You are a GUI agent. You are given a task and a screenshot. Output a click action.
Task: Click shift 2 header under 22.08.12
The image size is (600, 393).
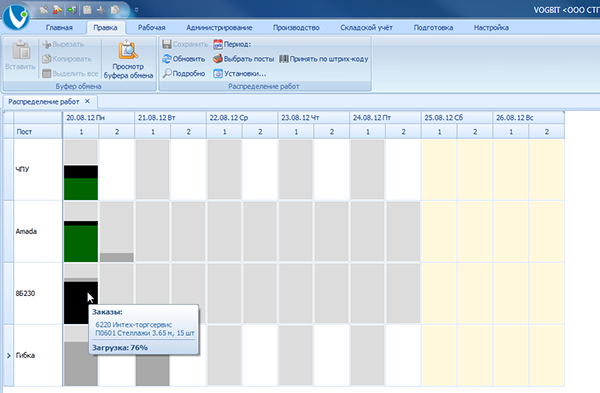[x=260, y=132]
